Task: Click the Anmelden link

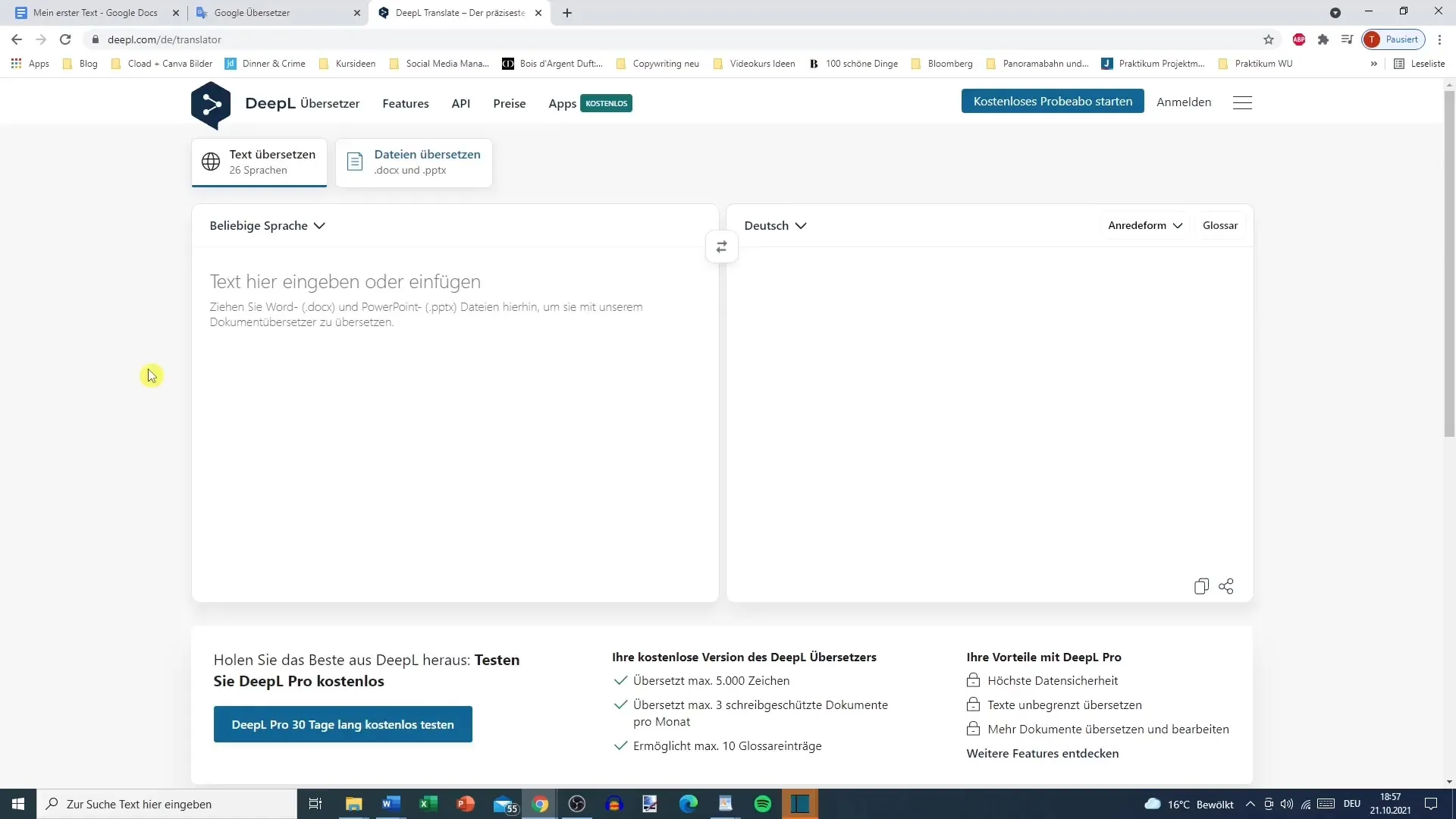Action: pyautogui.click(x=1184, y=102)
